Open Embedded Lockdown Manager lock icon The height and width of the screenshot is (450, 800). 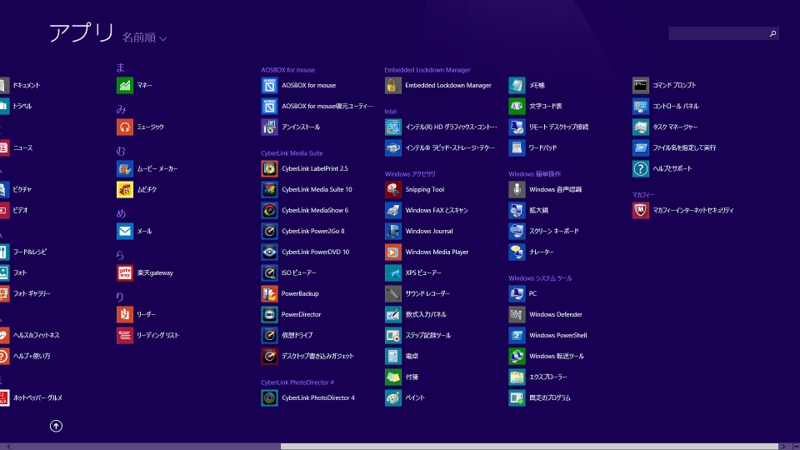[x=393, y=85]
